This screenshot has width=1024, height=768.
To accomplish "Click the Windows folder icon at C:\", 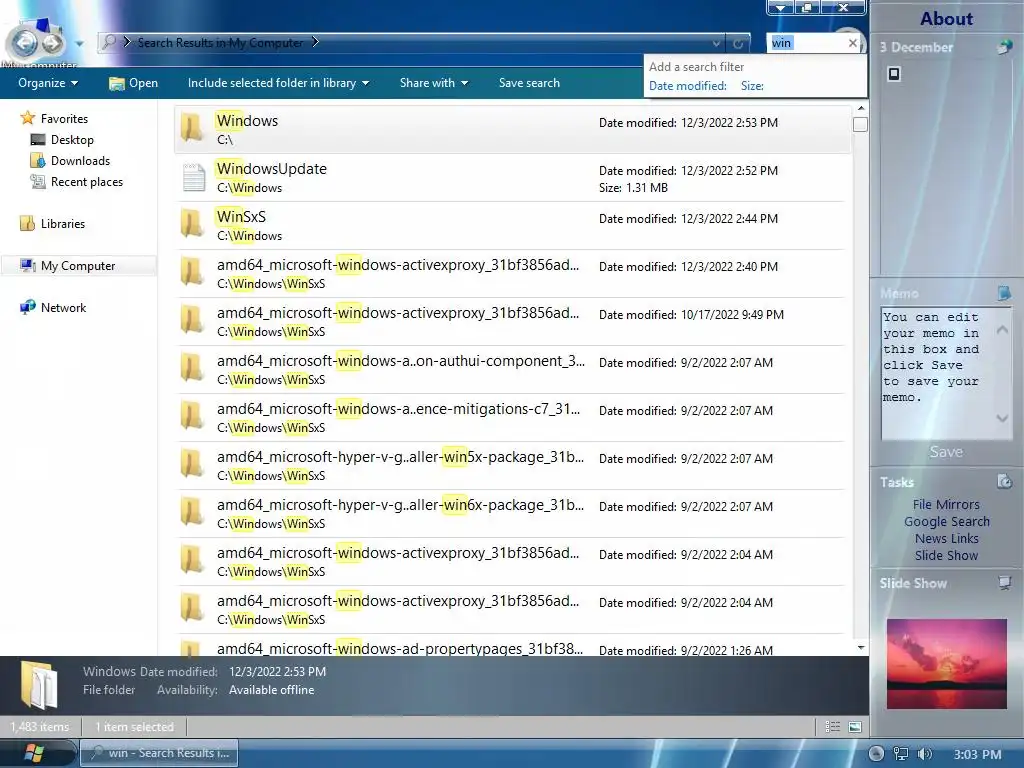I will (193, 129).
